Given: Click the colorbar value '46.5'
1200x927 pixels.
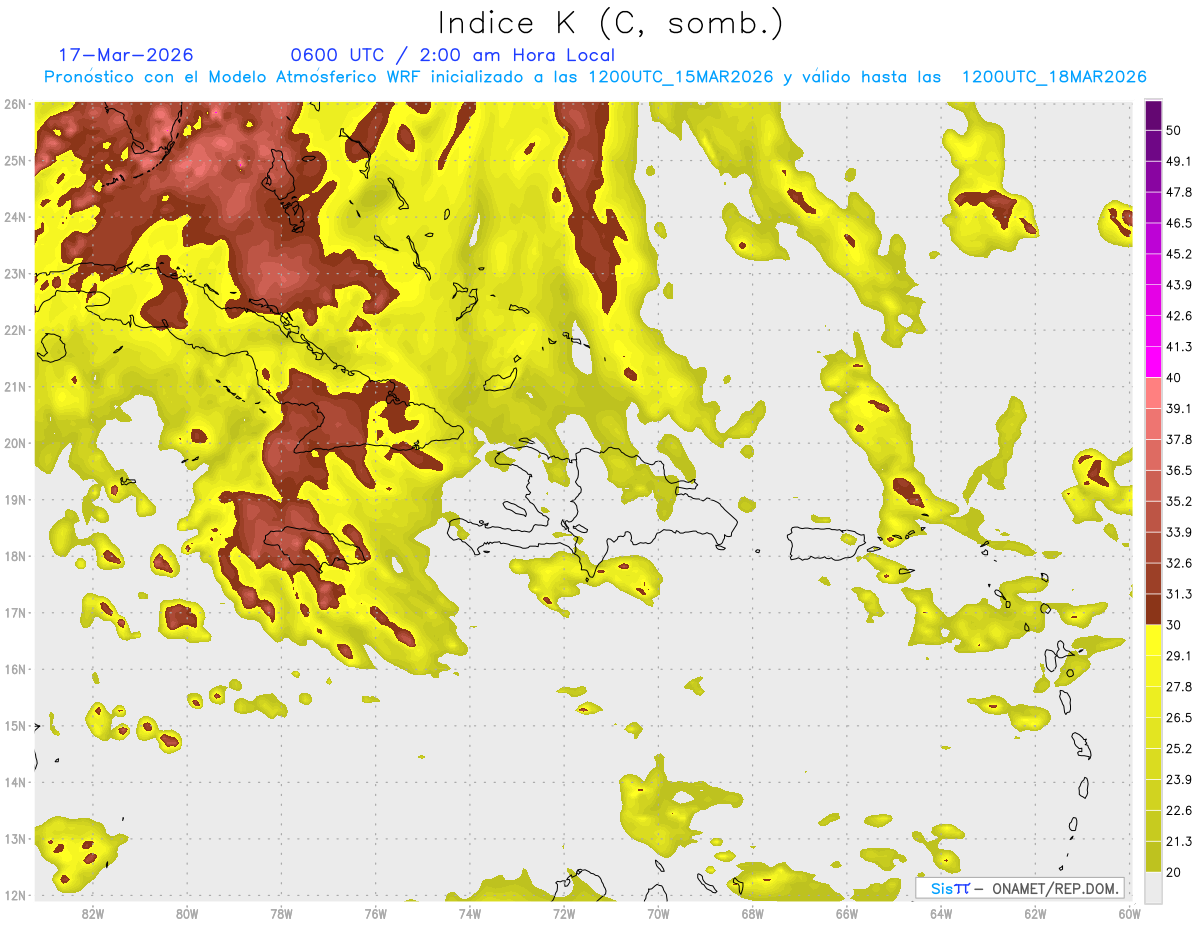Looking at the screenshot, I should [1178, 223].
